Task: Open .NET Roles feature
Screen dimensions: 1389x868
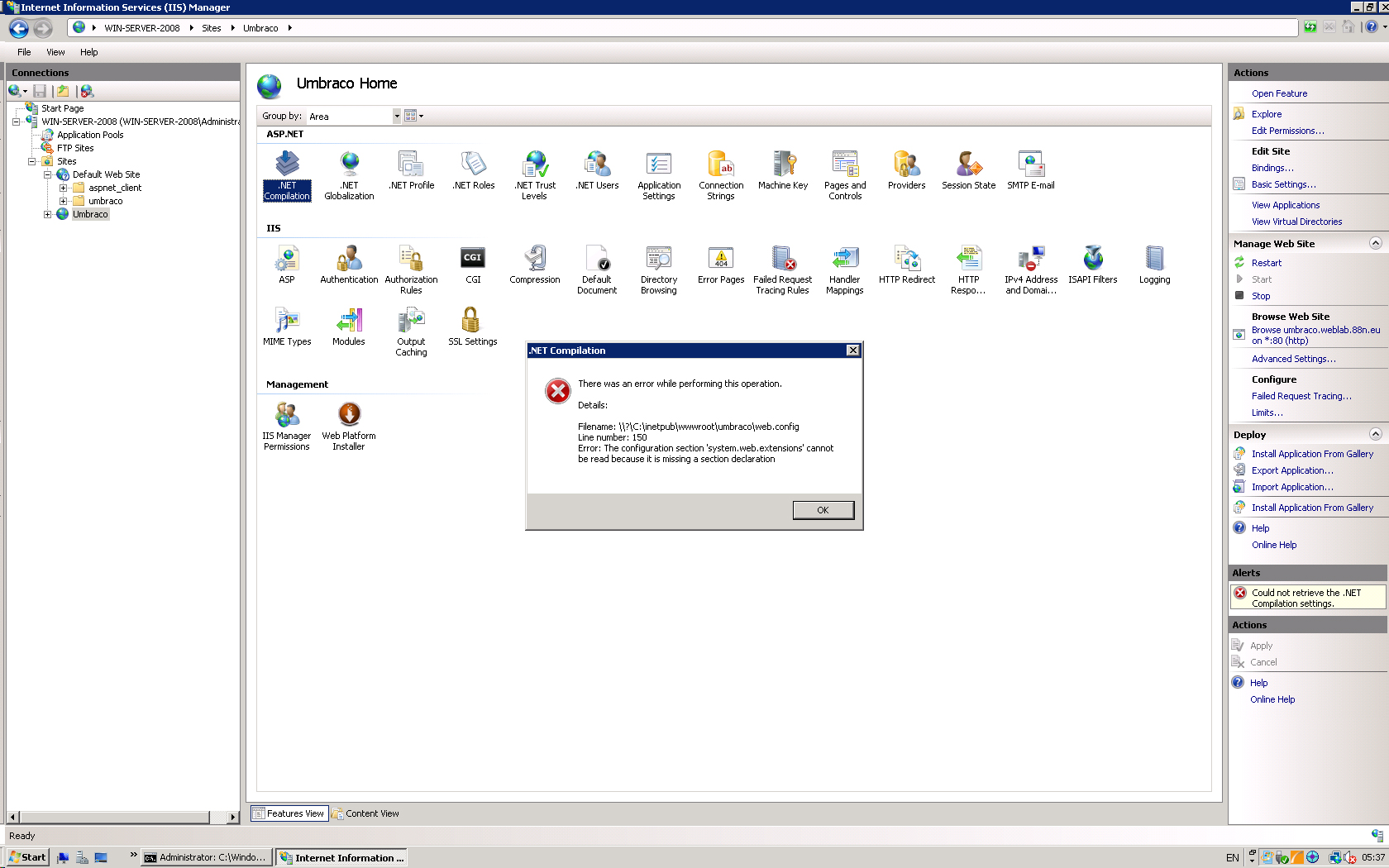Action: [473, 170]
